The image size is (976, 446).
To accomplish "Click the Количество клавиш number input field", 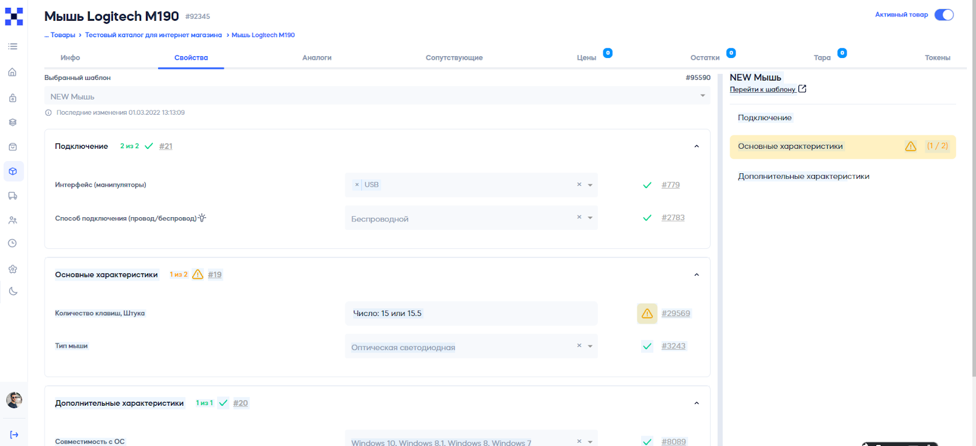I will pyautogui.click(x=471, y=314).
